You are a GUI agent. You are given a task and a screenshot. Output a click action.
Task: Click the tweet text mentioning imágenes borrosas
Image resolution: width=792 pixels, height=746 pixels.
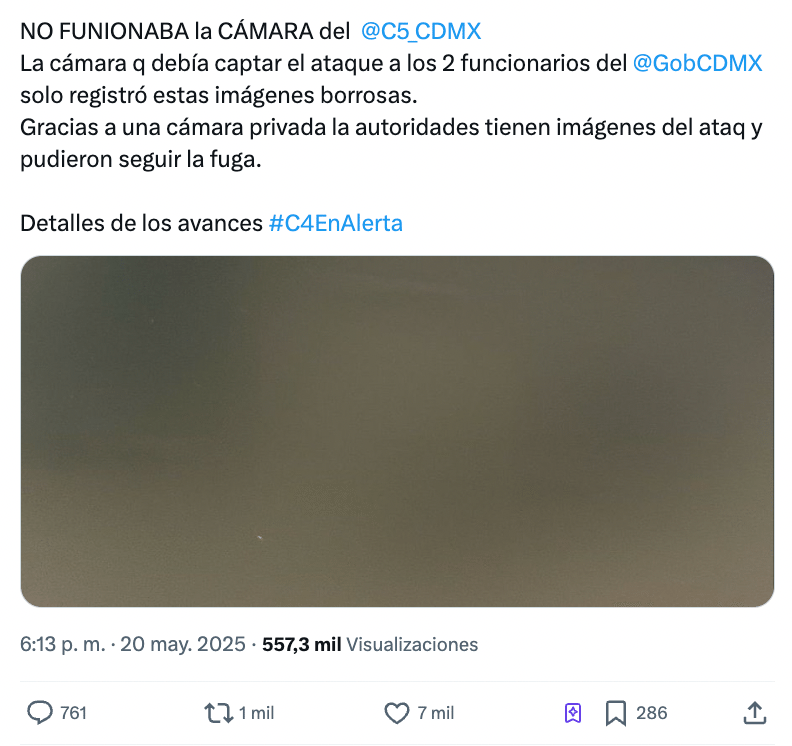219,95
